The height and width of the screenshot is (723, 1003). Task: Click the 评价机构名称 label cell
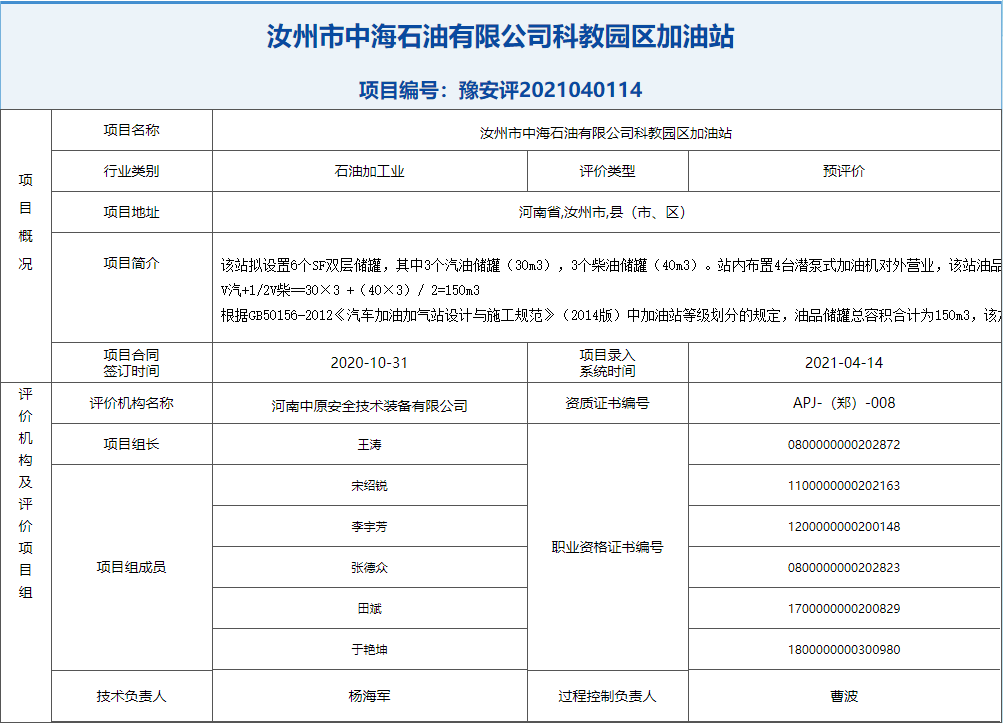(132, 403)
